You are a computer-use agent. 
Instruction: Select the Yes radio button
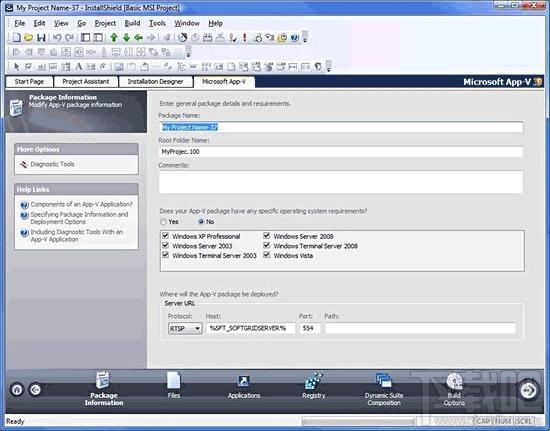coord(163,222)
